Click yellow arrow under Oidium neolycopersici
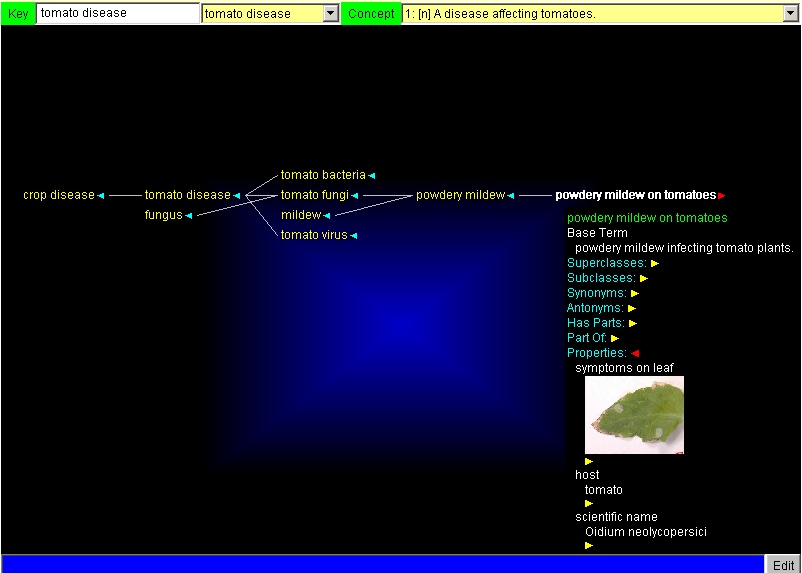The image size is (802, 574). click(x=589, y=545)
